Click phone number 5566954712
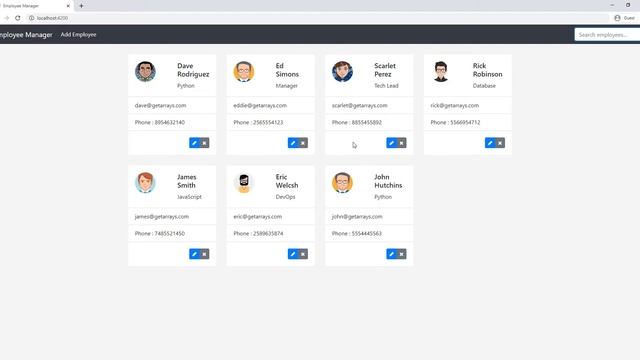This screenshot has height=360, width=640. click(x=465, y=122)
